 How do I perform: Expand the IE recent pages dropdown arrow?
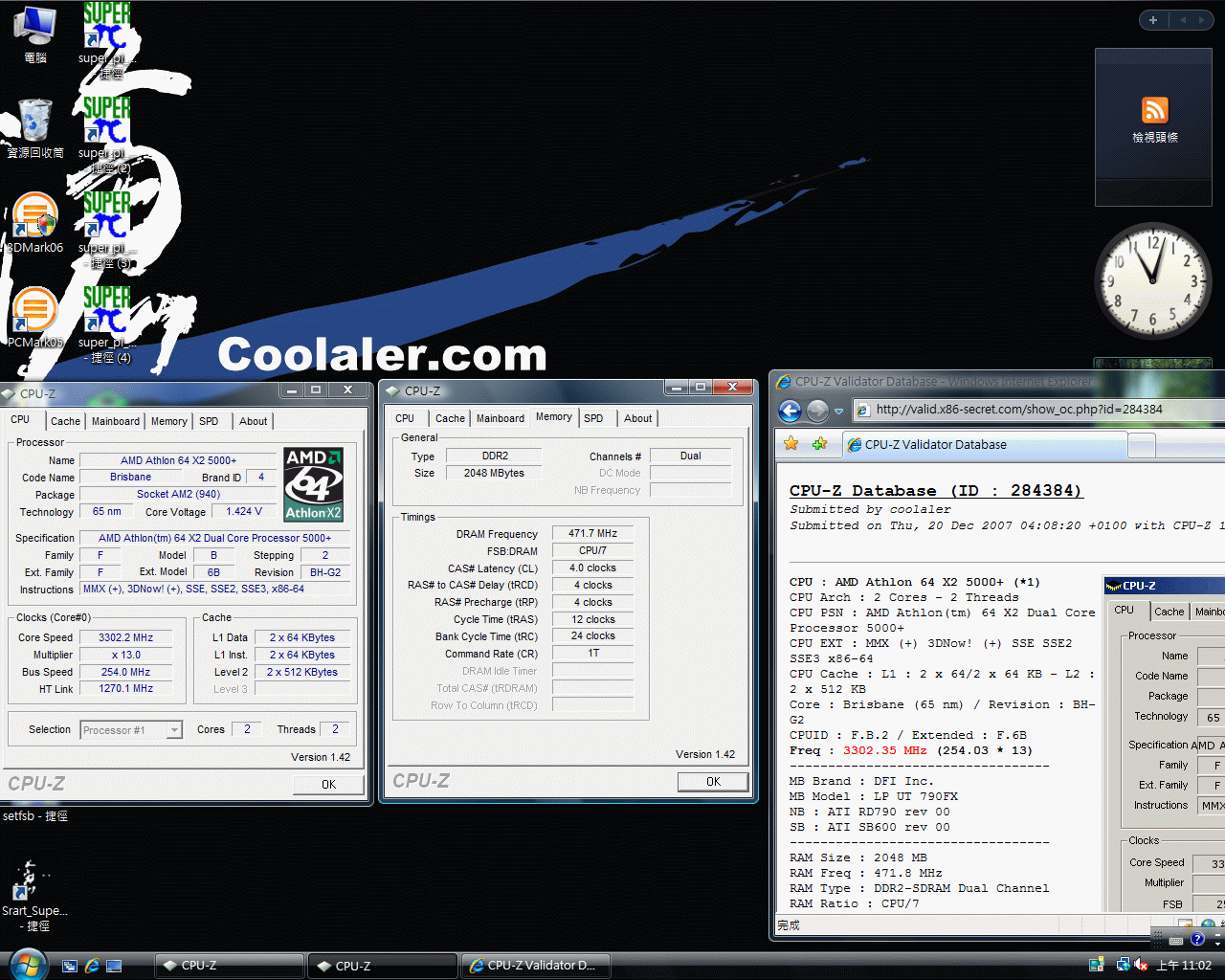coord(838,412)
